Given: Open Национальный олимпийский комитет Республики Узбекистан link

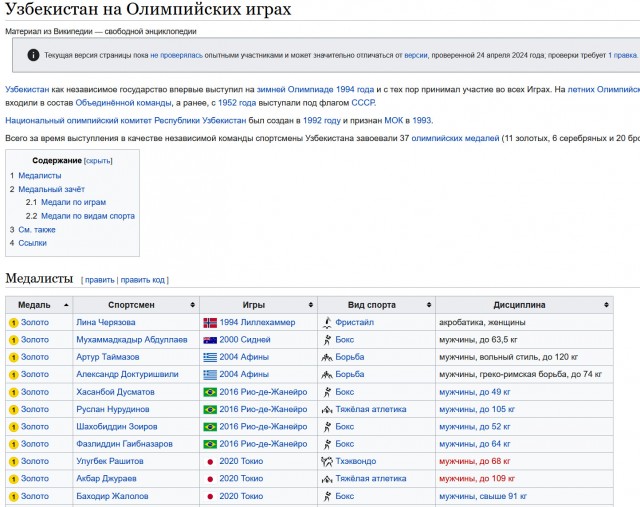Looking at the screenshot, I should tap(126, 120).
